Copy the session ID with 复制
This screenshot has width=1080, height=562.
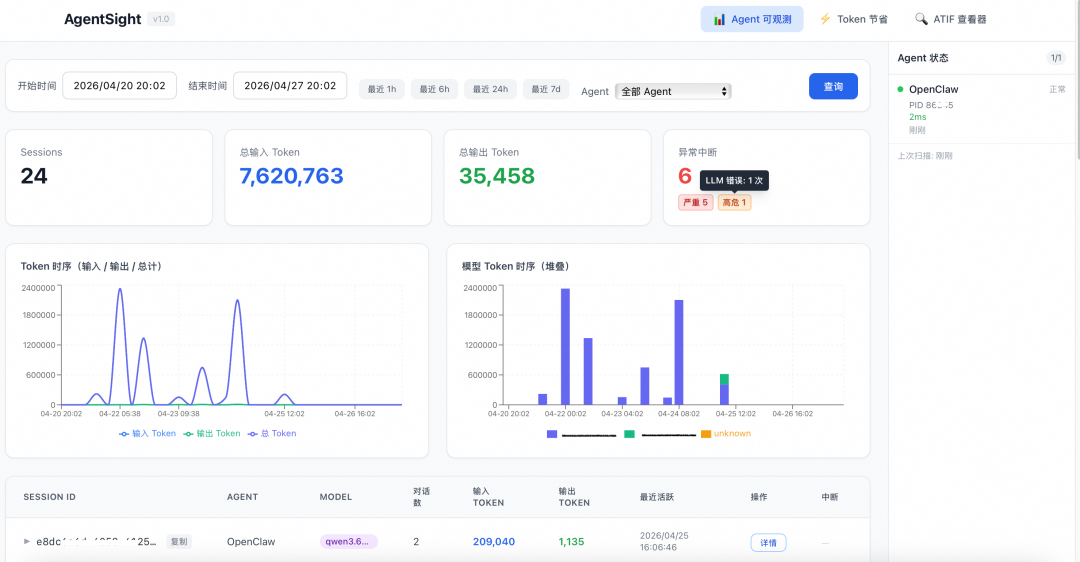pyautogui.click(x=179, y=541)
